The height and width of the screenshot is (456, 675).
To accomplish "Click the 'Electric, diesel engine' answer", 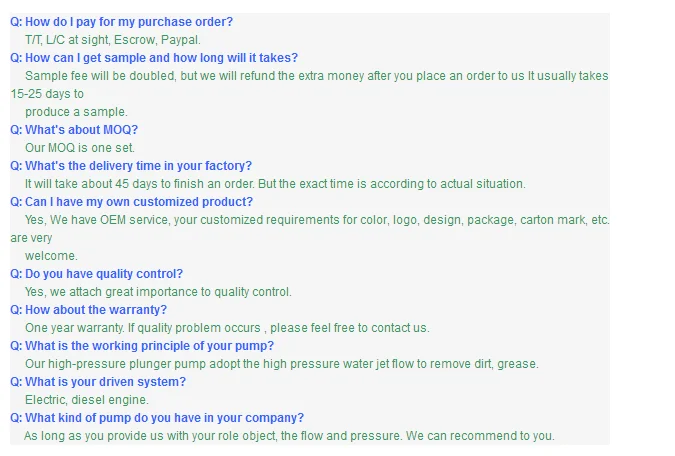I will (x=86, y=400).
